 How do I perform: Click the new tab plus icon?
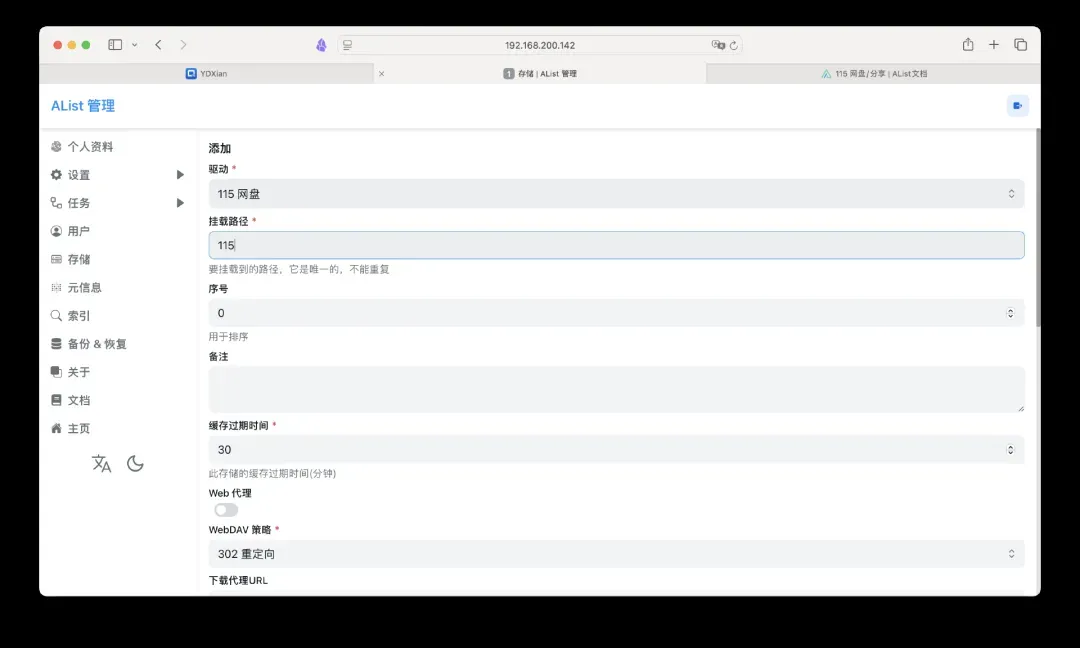pos(994,45)
